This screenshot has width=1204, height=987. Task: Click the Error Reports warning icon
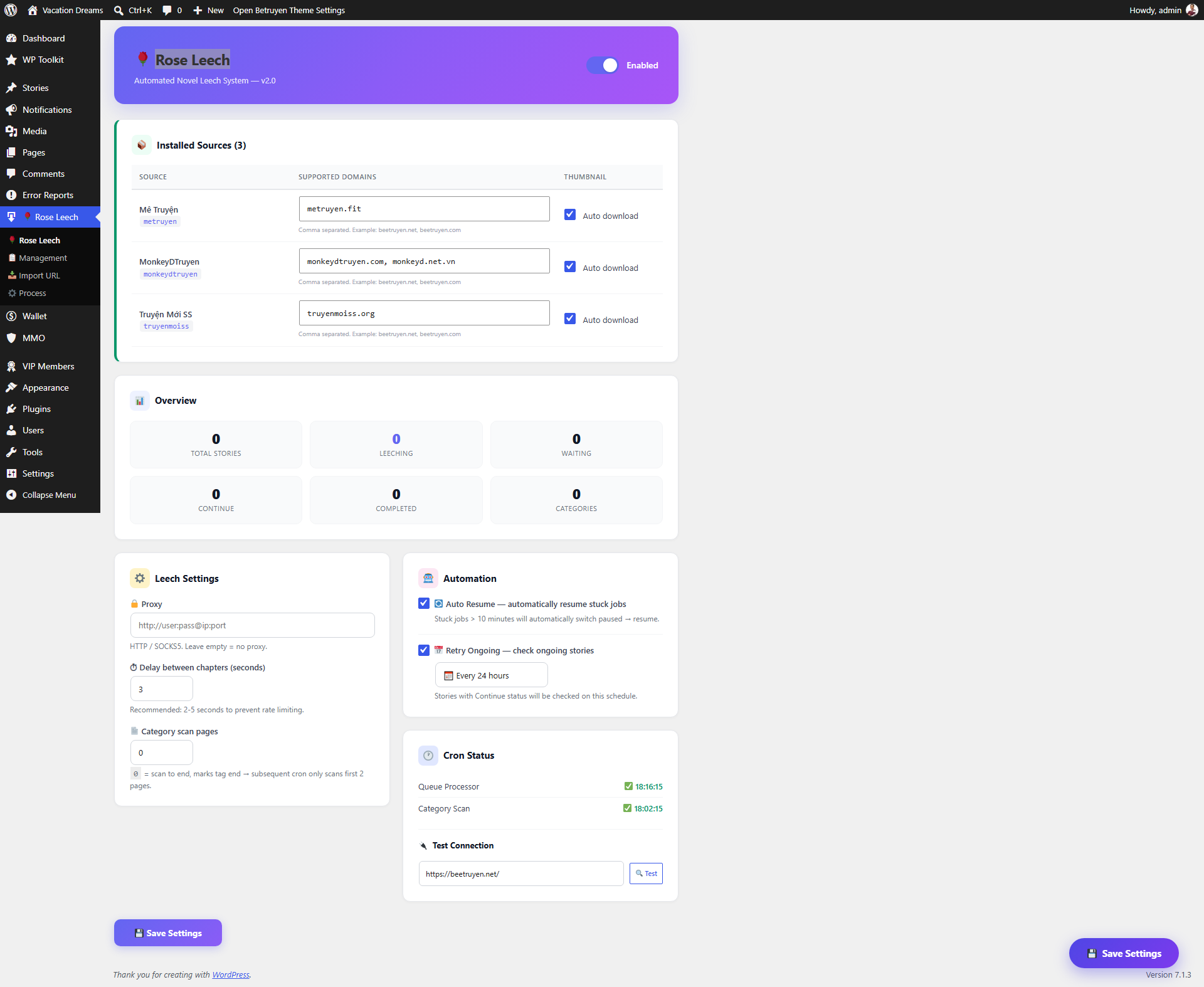tap(11, 195)
